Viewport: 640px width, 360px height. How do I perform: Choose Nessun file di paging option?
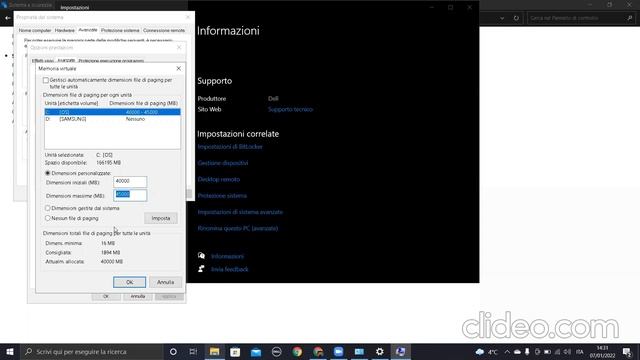[x=48, y=218]
